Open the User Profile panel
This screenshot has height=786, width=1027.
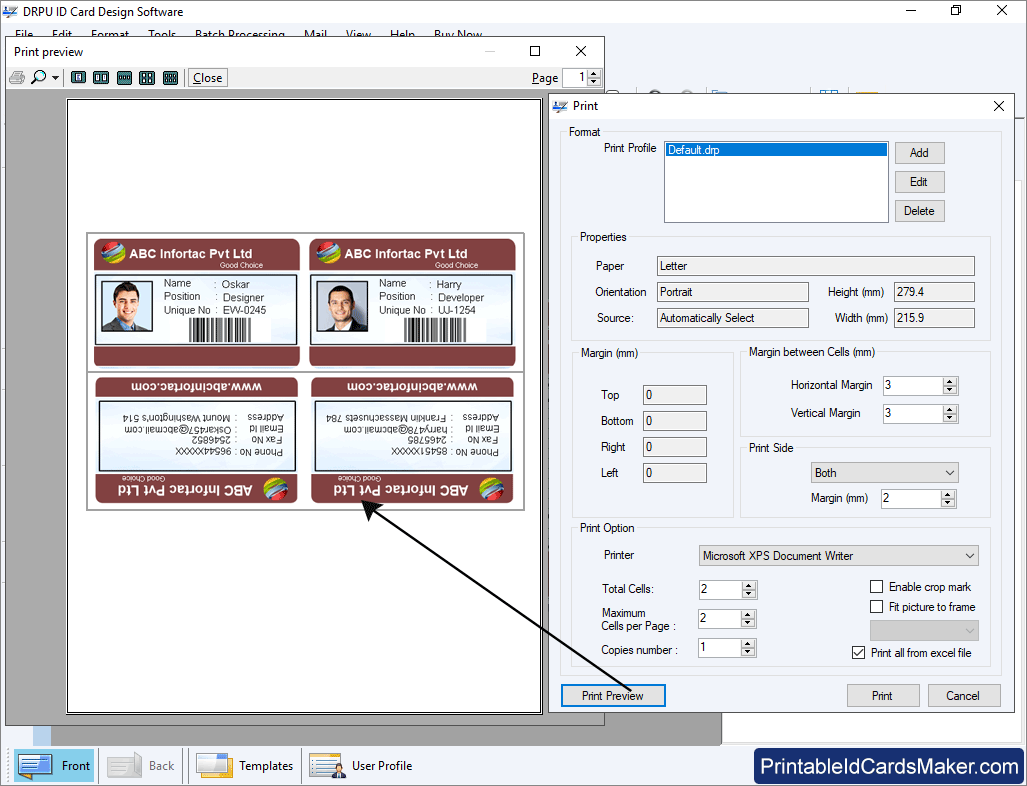(x=361, y=766)
